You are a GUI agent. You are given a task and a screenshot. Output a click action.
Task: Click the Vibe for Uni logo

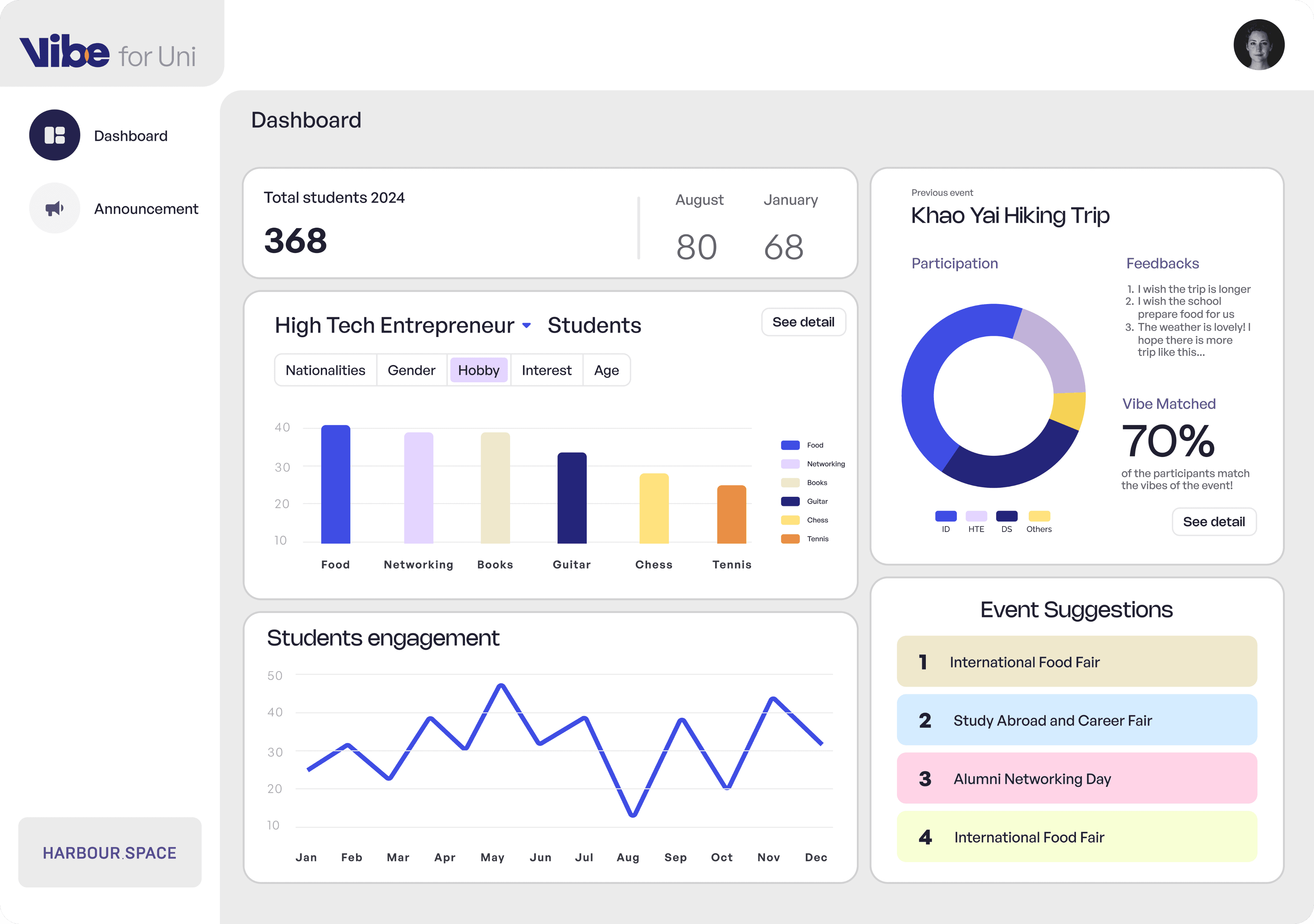click(x=107, y=52)
